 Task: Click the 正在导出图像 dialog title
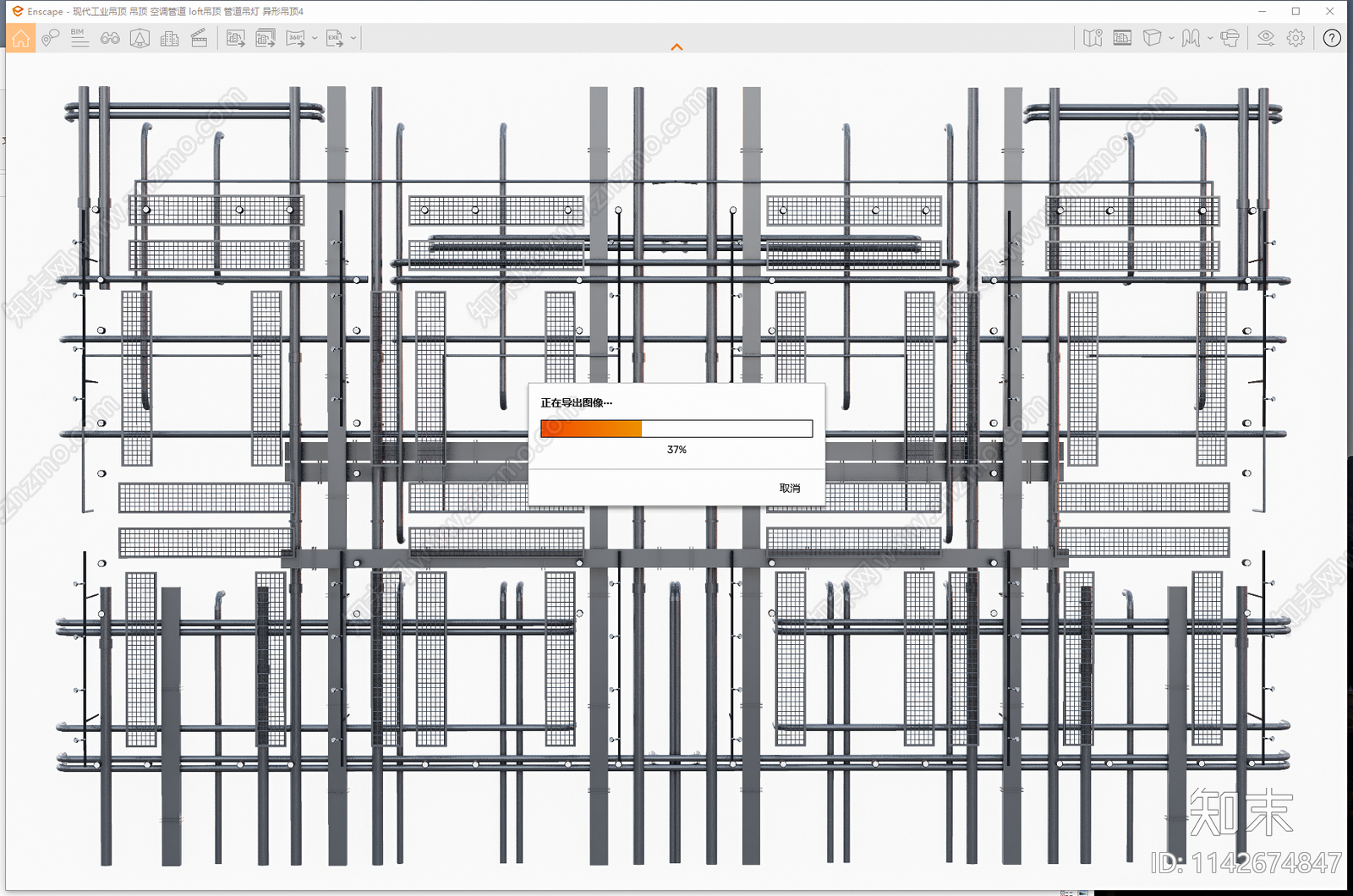pos(577,403)
